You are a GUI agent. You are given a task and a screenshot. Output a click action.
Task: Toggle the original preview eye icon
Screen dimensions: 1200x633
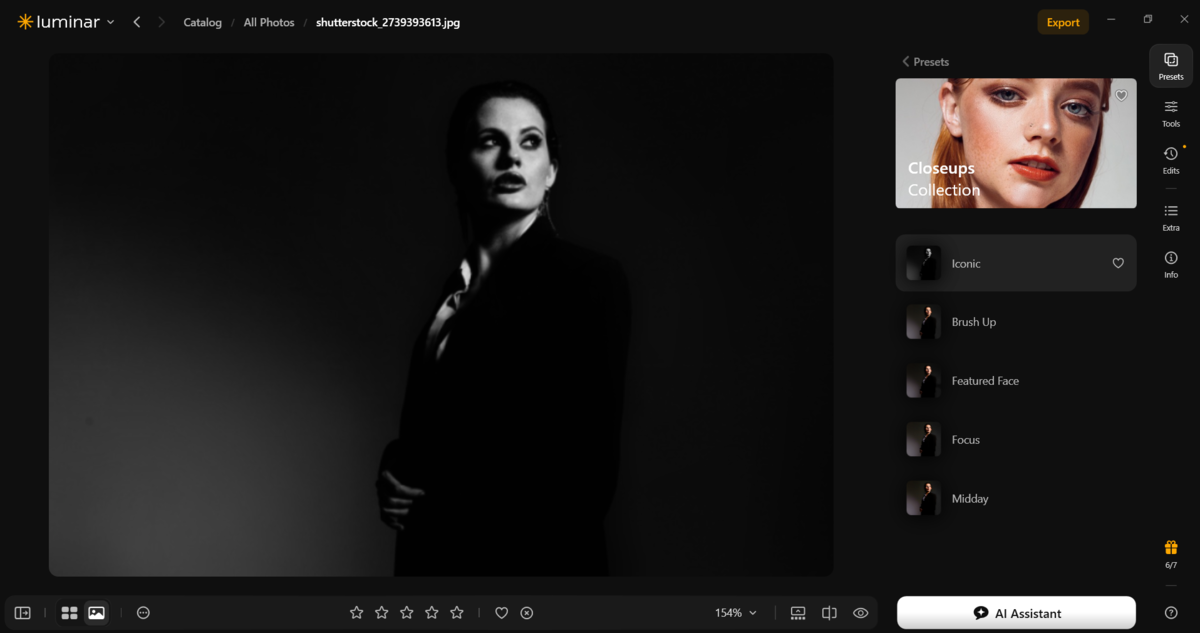[860, 613]
